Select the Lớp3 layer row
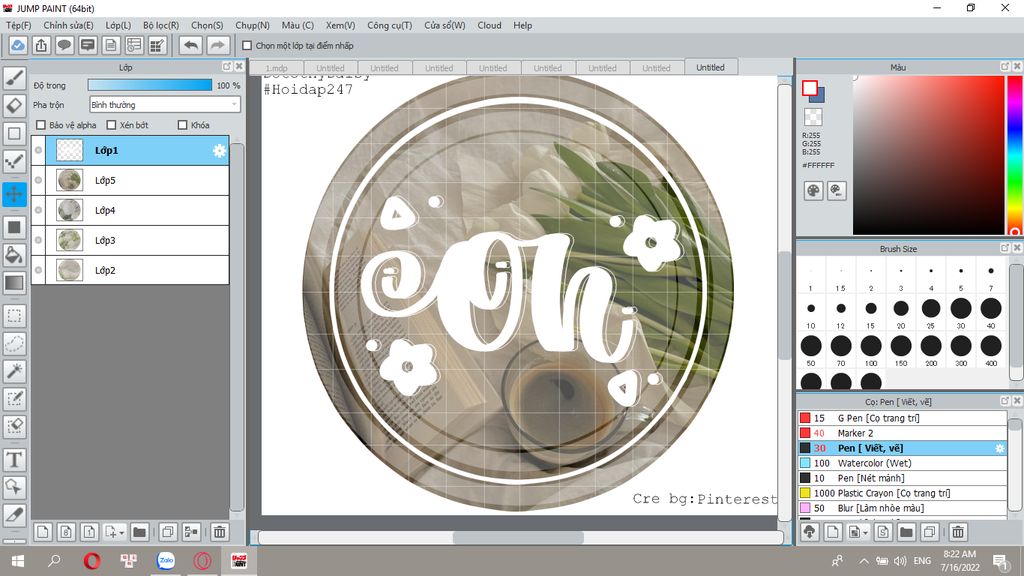This screenshot has height=576, width=1024. coord(131,240)
